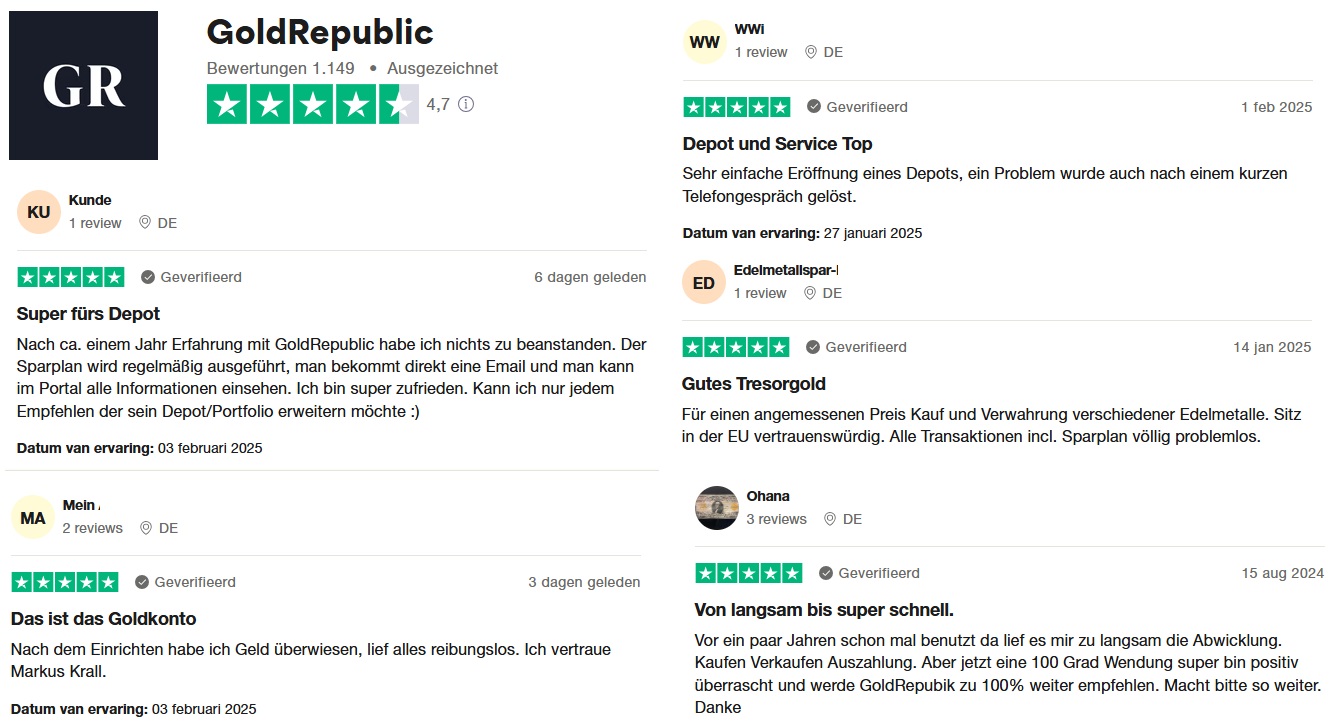The image size is (1336, 725).
Task: Click the 'Depot und Service Top' review title
Action: pos(777,144)
